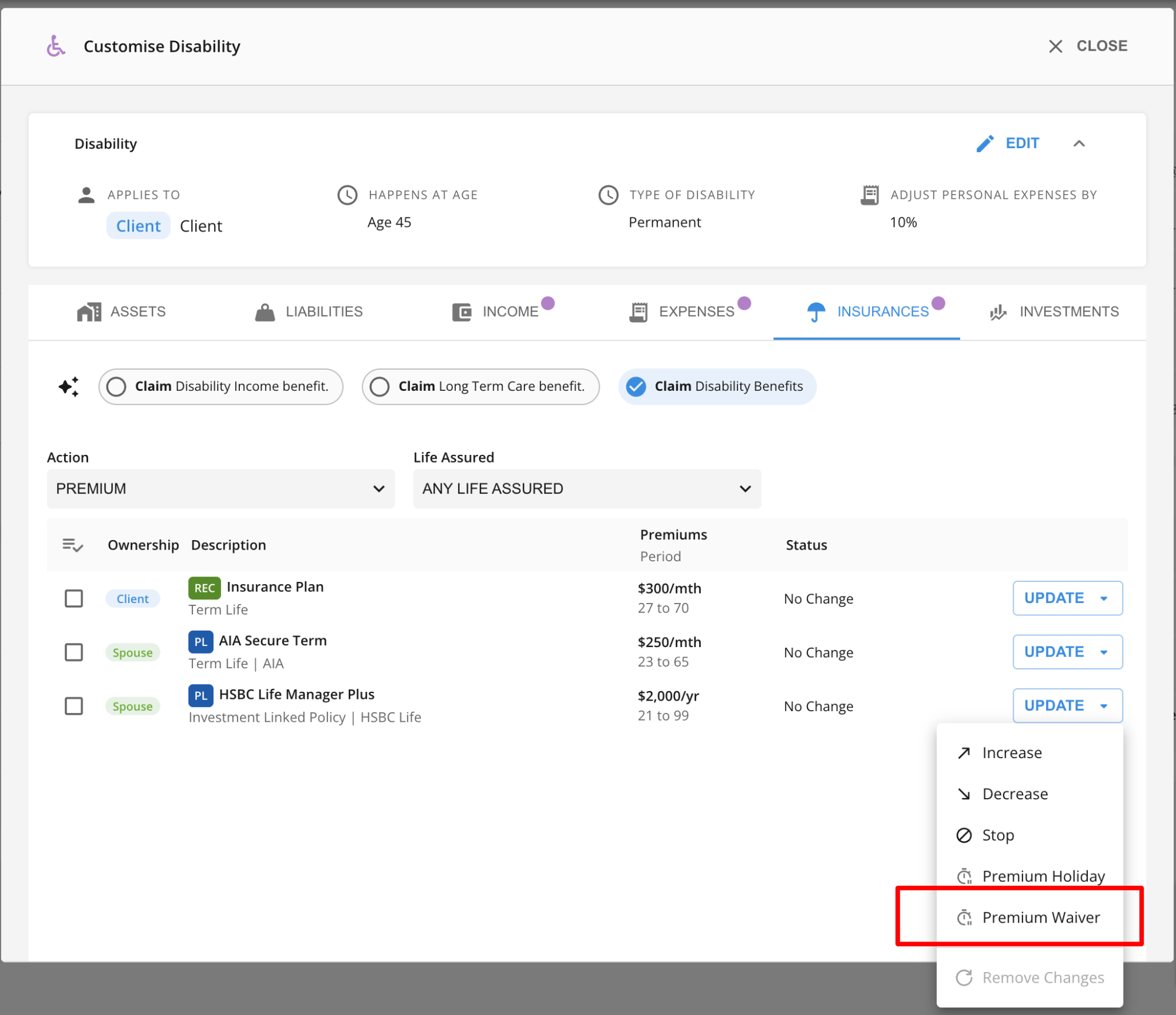Screen dimensions: 1176x1015
Task: Click the HSBC Life Manager Plus name
Action: (297, 695)
